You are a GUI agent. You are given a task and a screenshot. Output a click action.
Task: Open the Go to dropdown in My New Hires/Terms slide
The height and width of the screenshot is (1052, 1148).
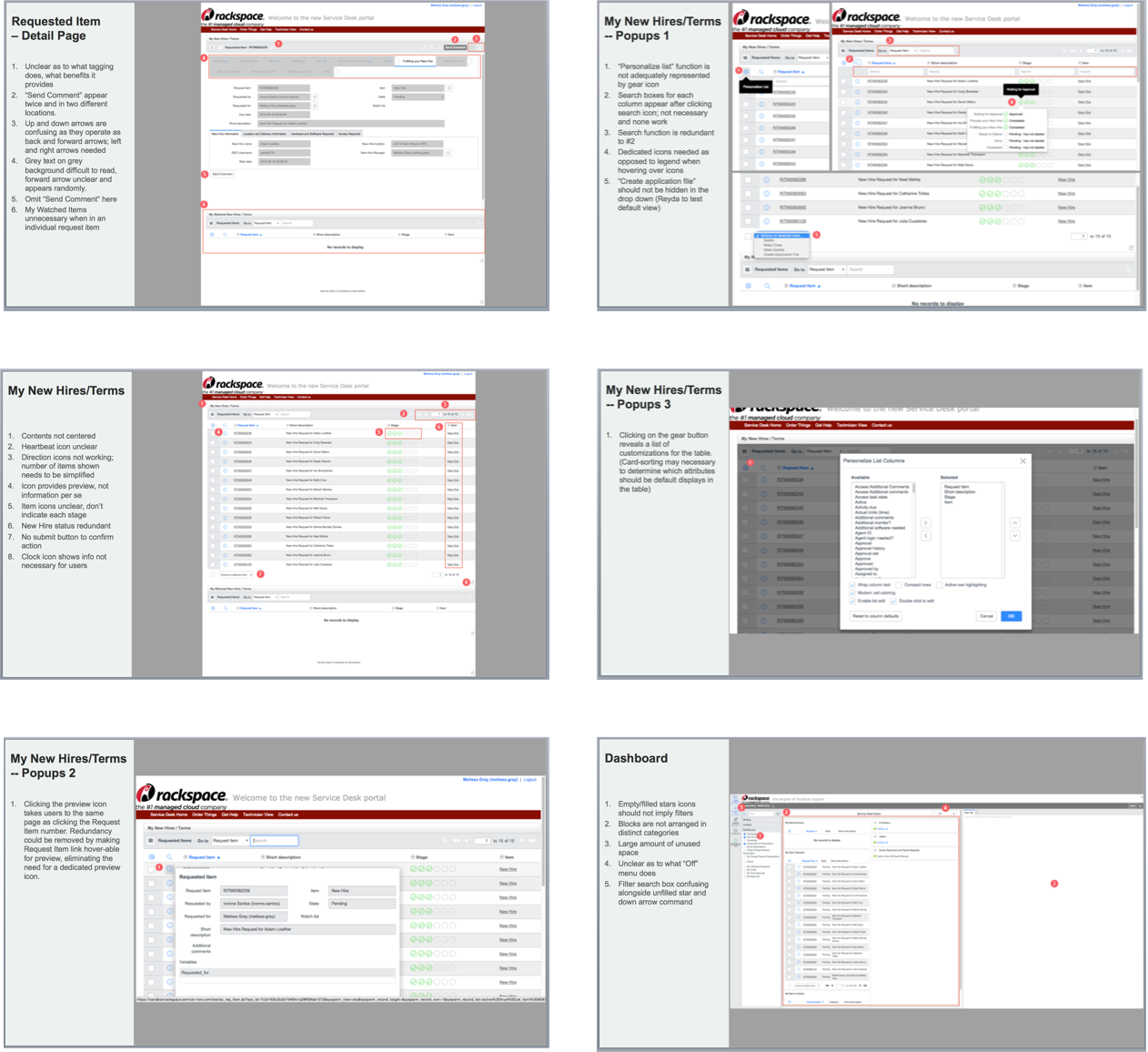coord(266,414)
